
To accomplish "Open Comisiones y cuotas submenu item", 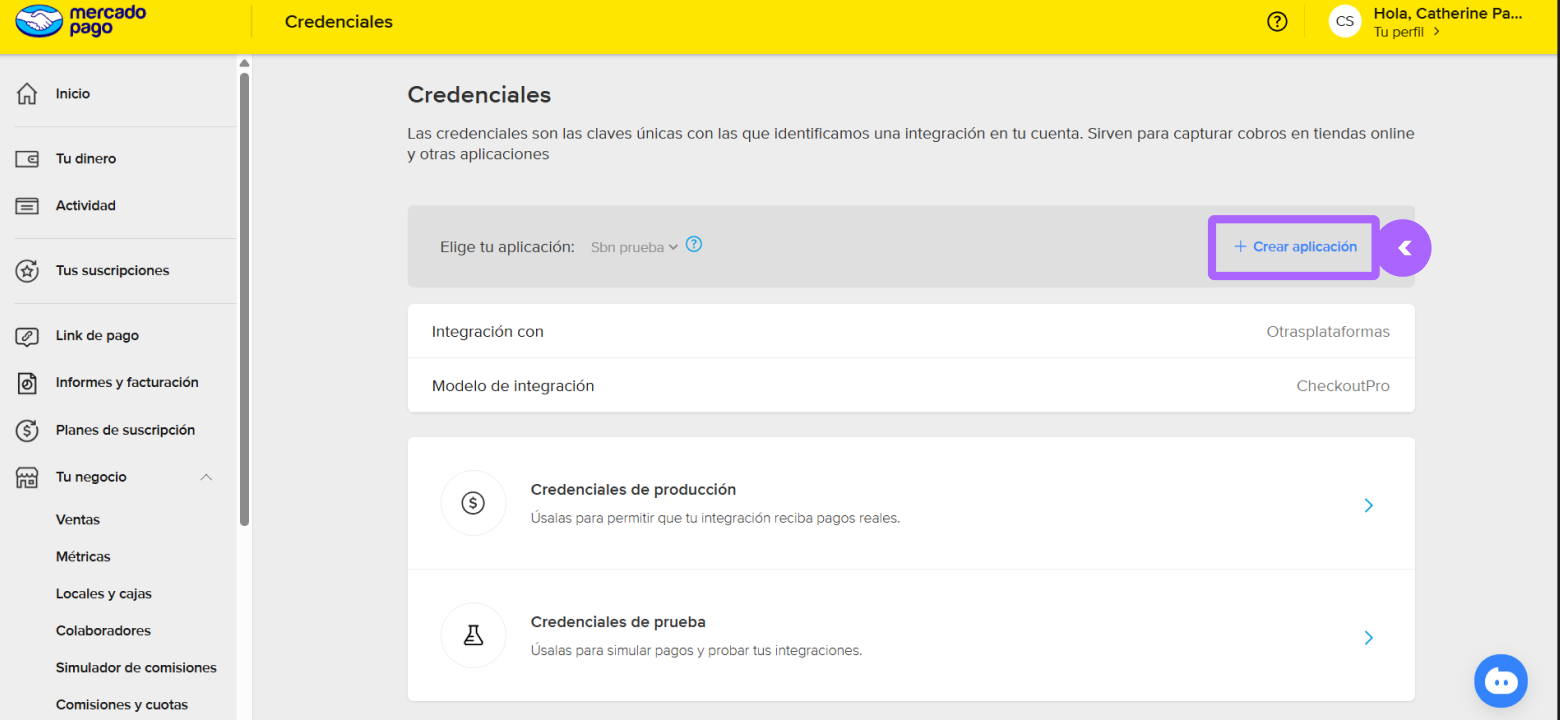I will [122, 705].
